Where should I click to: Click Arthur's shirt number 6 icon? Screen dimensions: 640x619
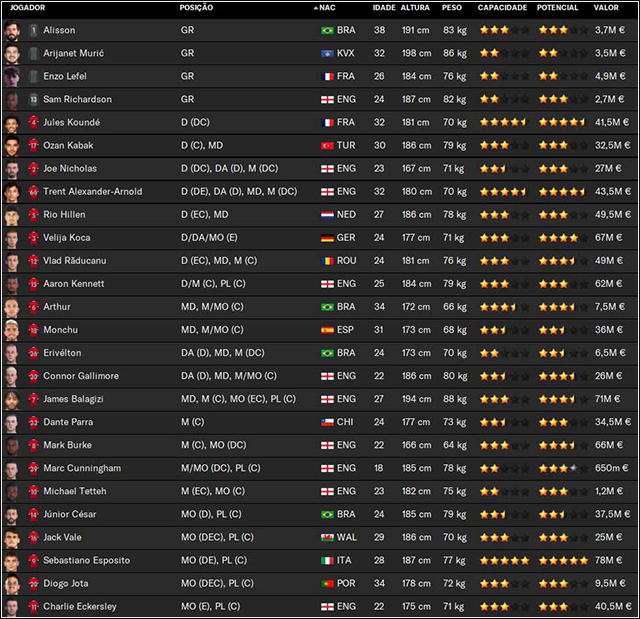tap(33, 307)
